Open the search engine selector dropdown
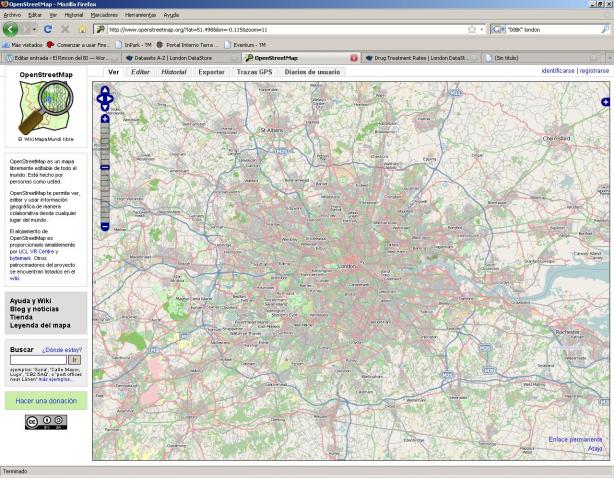The image size is (614, 478). coord(499,29)
